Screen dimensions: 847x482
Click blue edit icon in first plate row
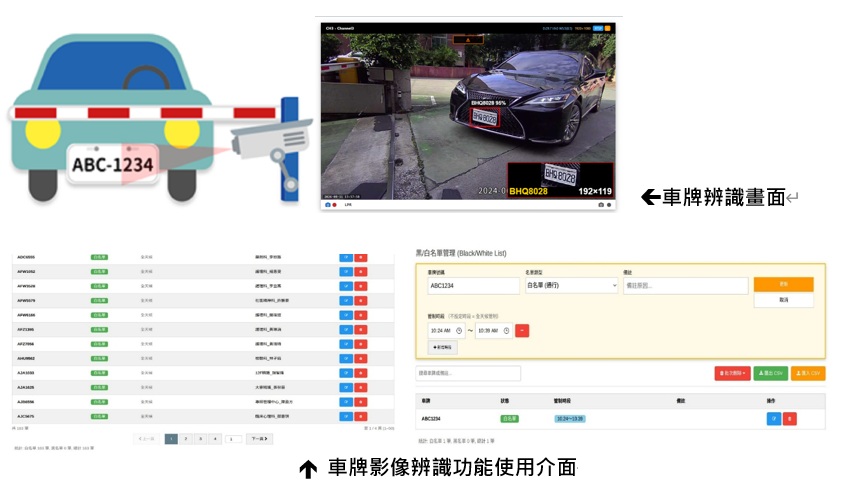(346, 257)
